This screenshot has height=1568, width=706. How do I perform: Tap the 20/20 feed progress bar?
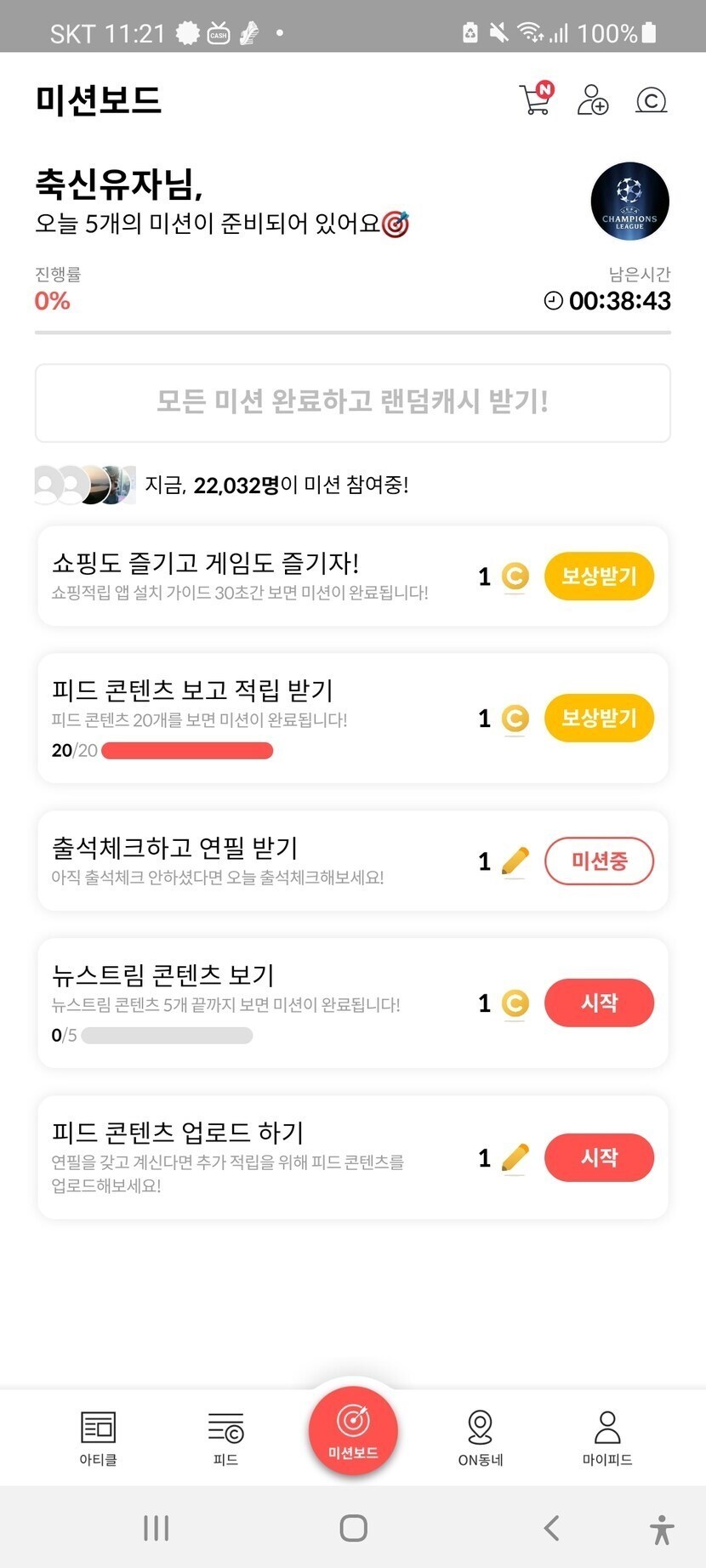point(187,750)
